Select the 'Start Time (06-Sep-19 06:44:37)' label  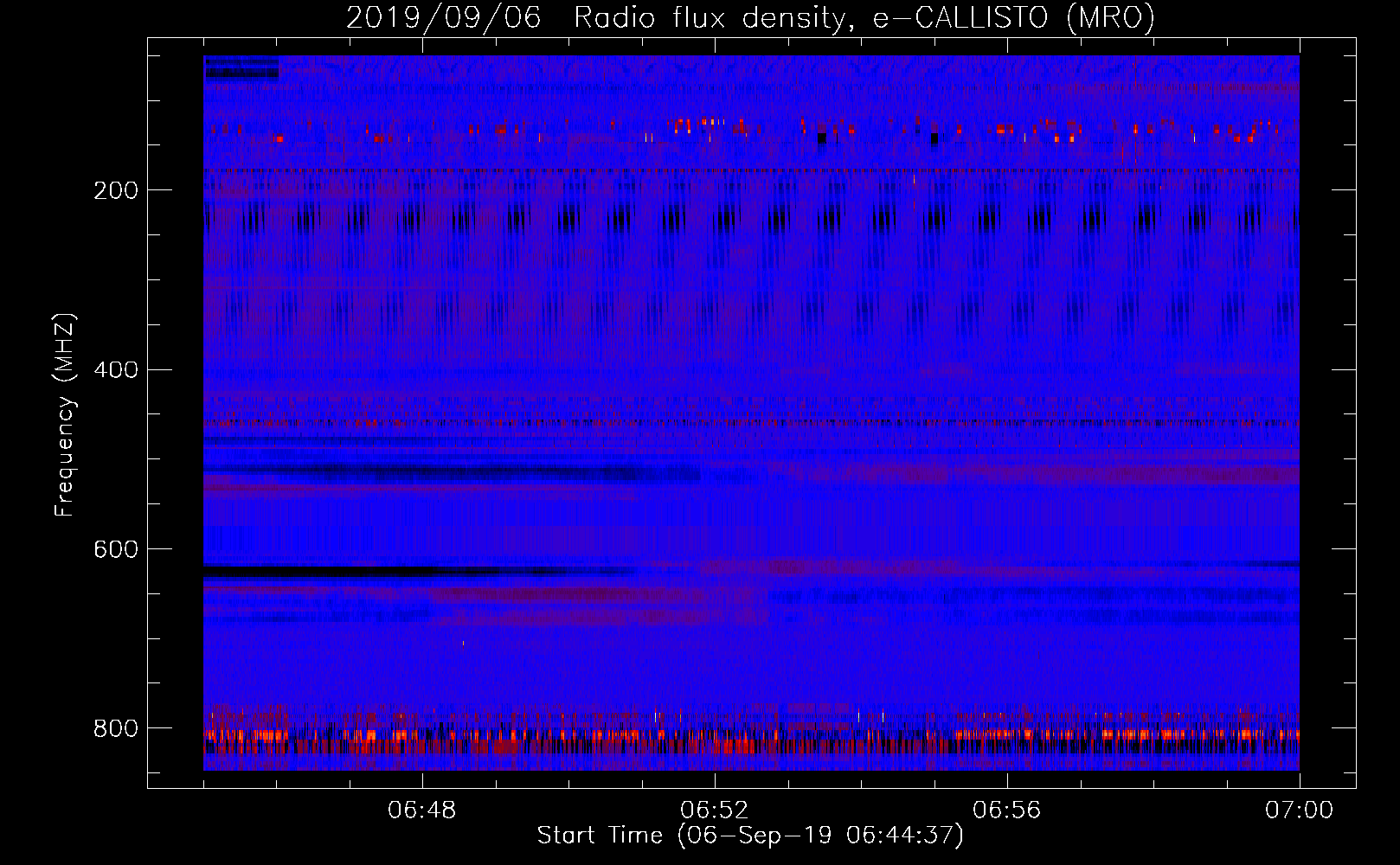coord(750,836)
